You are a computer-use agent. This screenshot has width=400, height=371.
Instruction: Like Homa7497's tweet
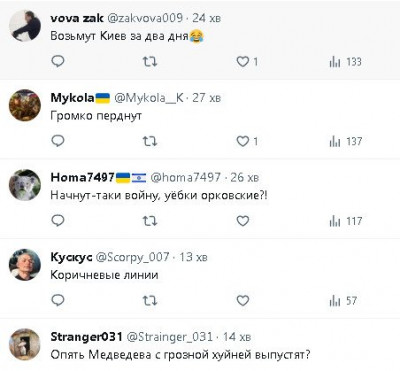(x=243, y=221)
